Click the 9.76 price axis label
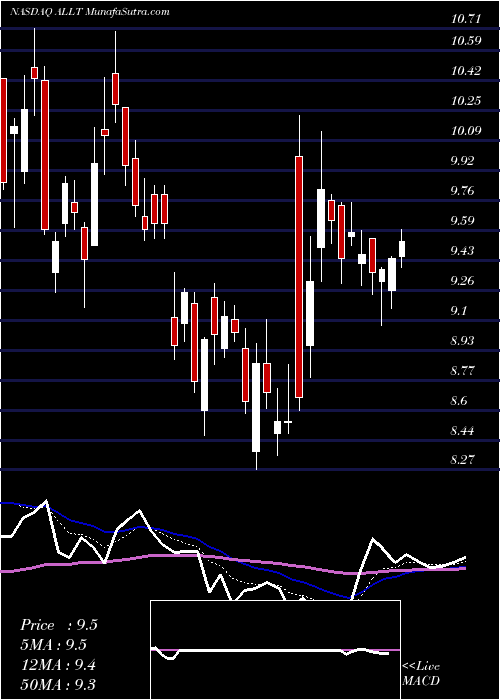The image size is (500, 700). pyautogui.click(x=462, y=191)
